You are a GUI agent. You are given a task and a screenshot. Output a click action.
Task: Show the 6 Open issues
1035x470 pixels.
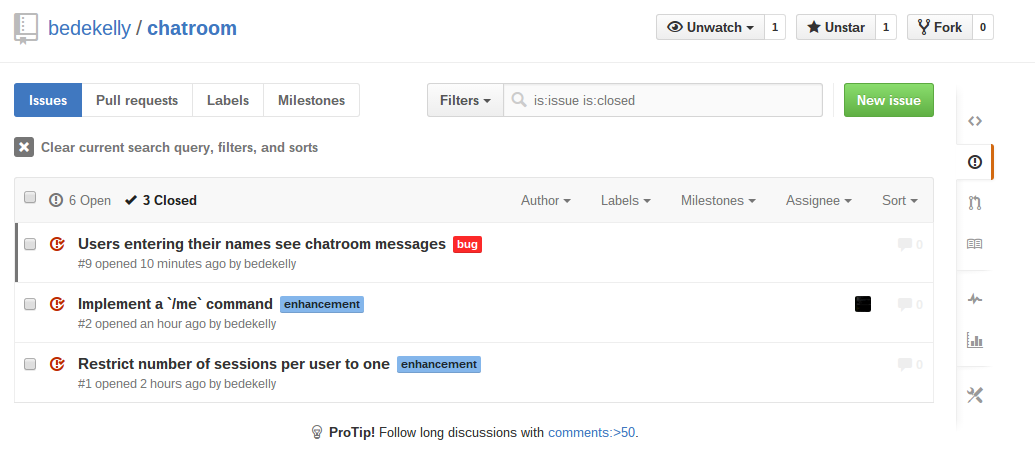click(80, 201)
